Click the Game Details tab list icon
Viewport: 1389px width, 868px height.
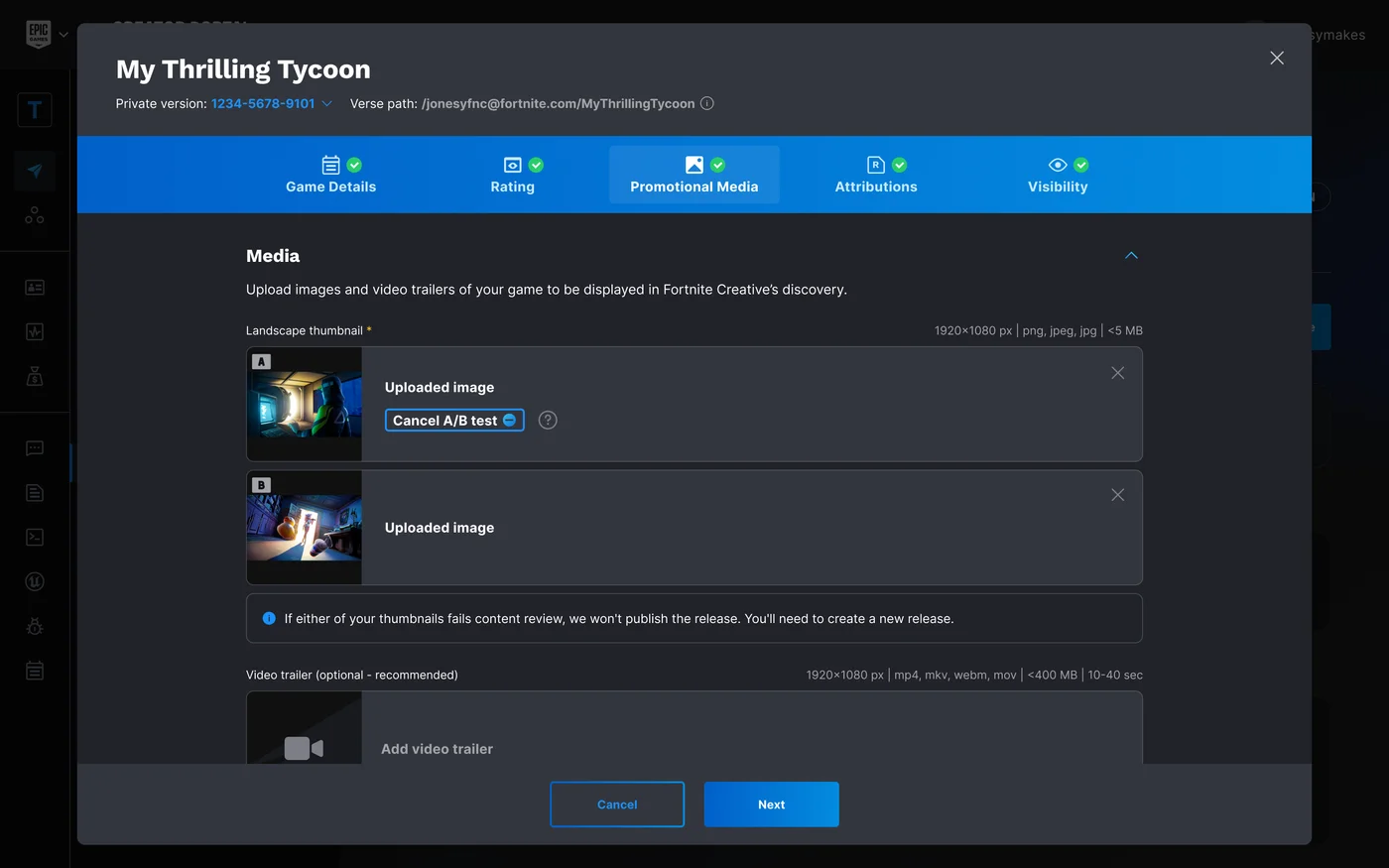coord(331,165)
